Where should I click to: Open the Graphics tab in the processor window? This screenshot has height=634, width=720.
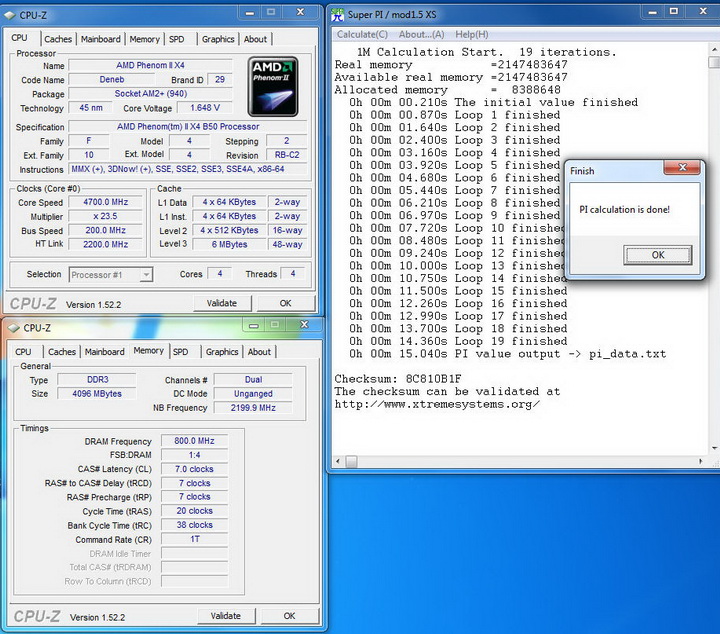click(x=218, y=39)
